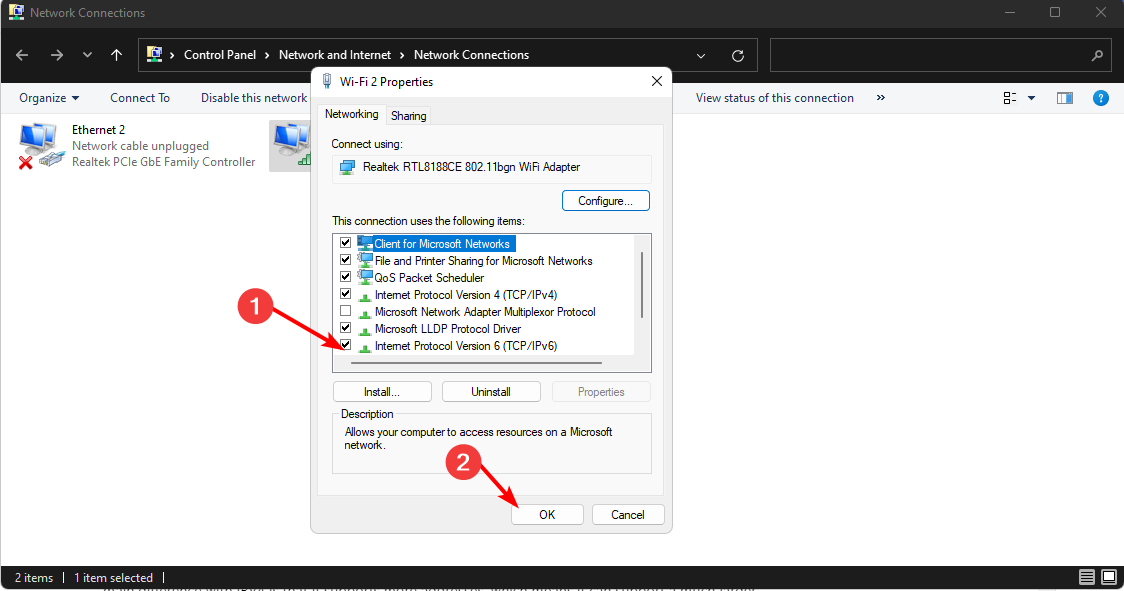Select the Wi-Fi connection icon behind the dialog

290,146
